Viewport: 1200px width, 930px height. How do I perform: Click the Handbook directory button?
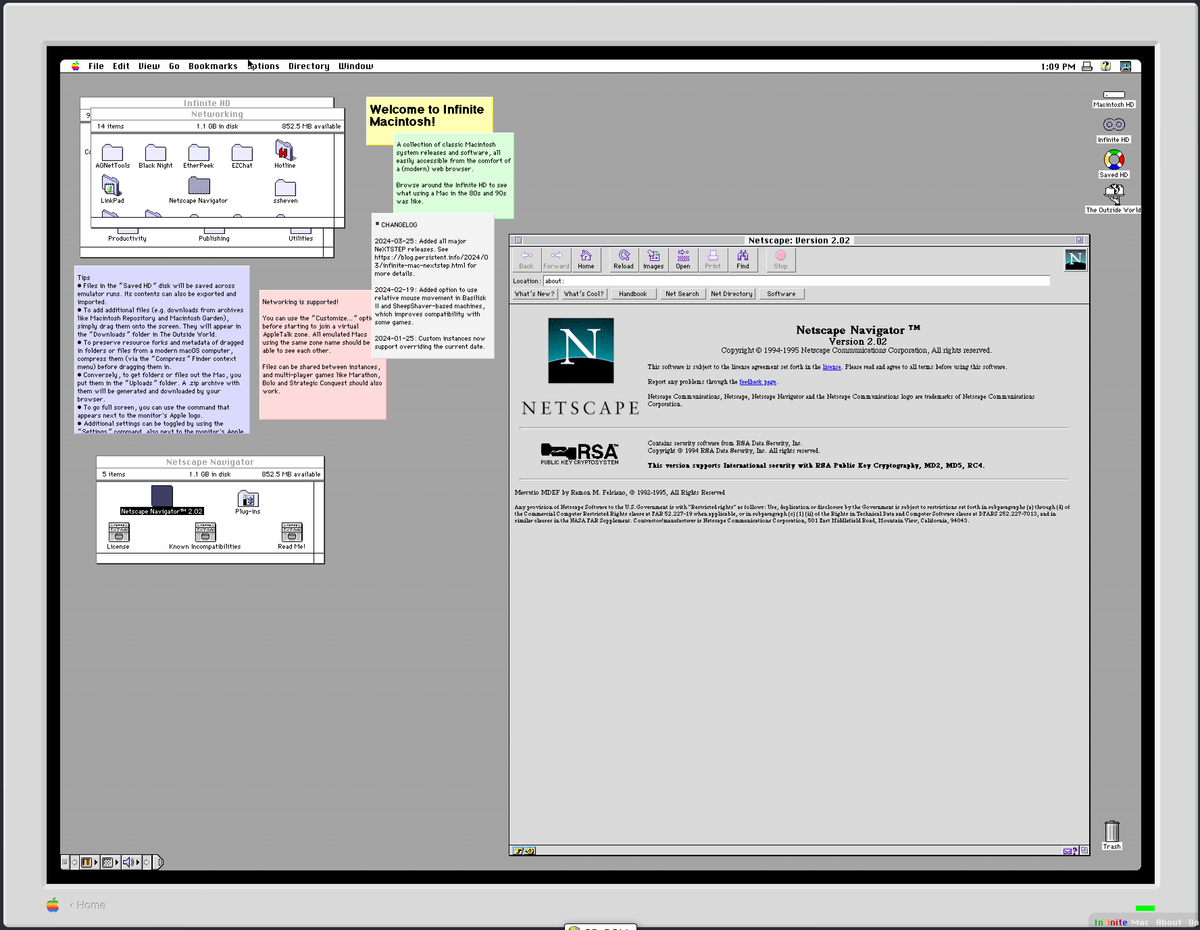coord(633,294)
